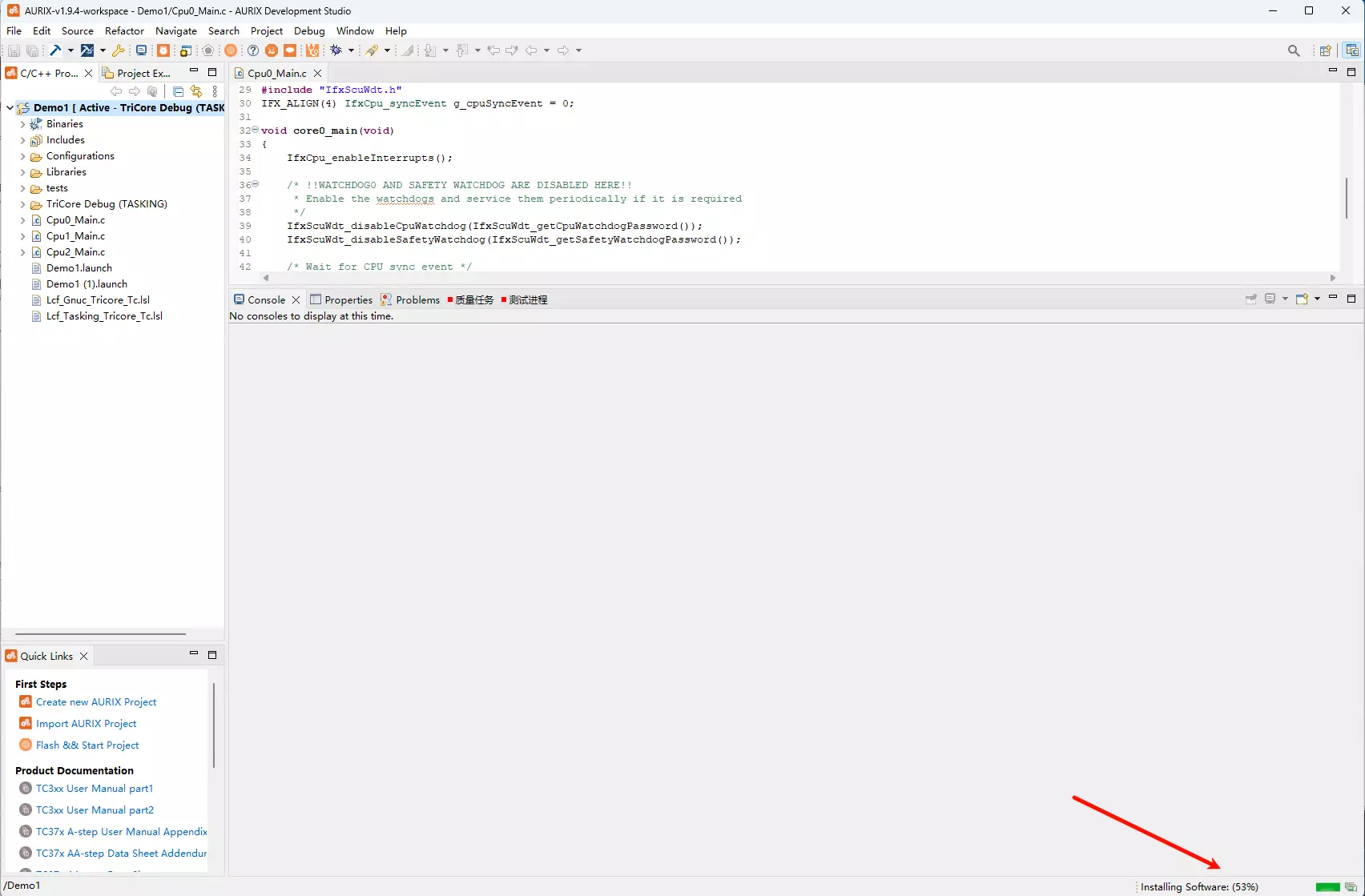Click Collapse All icon in project explorer
1365x896 pixels.
(x=179, y=91)
